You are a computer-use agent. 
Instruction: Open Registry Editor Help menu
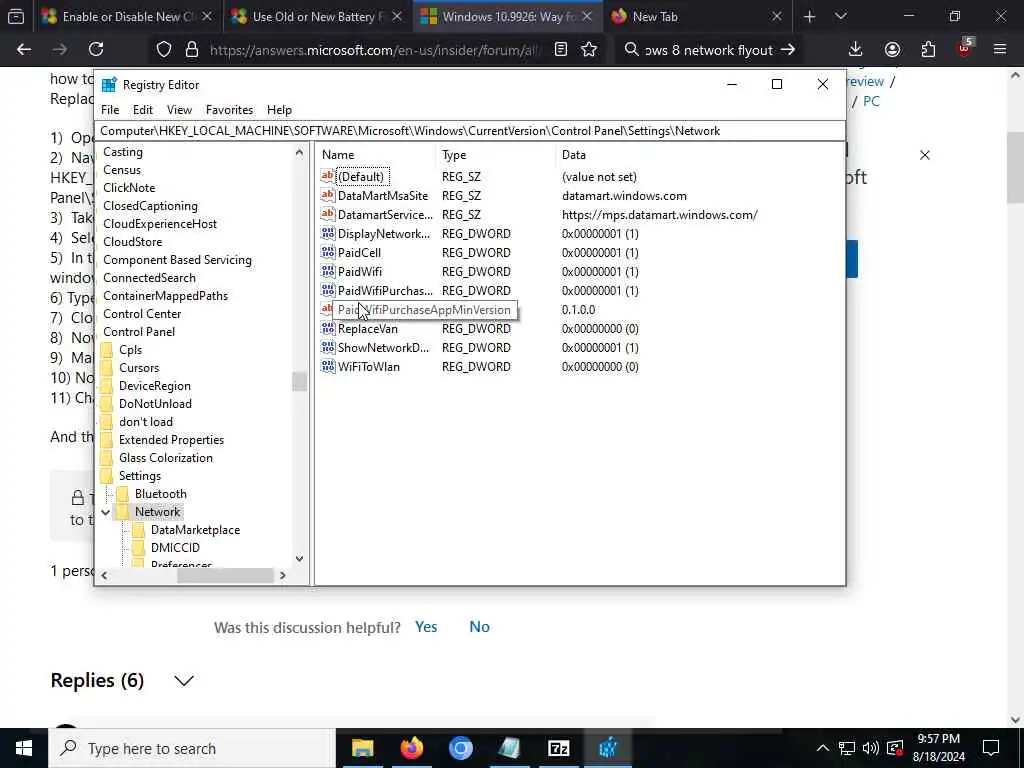[x=280, y=110]
